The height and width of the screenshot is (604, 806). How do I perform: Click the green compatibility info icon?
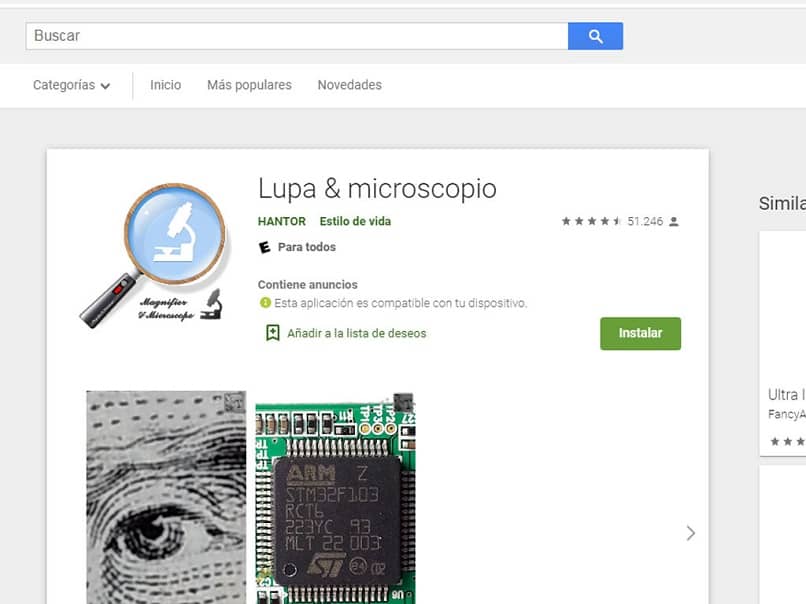point(265,303)
